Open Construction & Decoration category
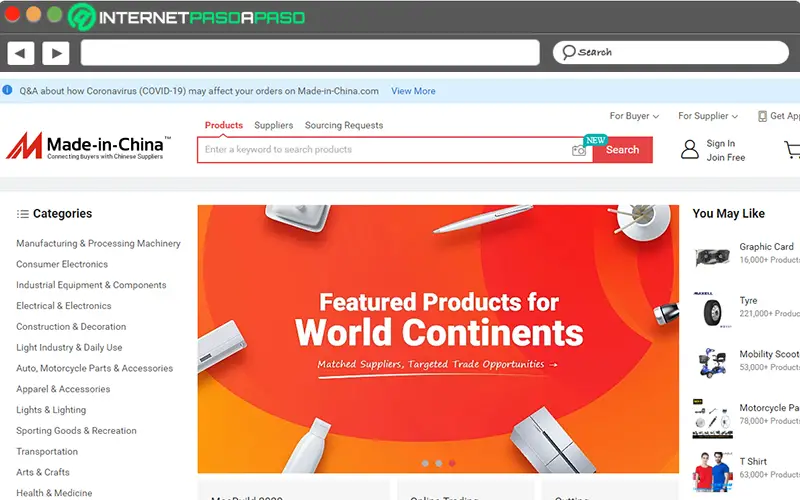 [x=71, y=327]
